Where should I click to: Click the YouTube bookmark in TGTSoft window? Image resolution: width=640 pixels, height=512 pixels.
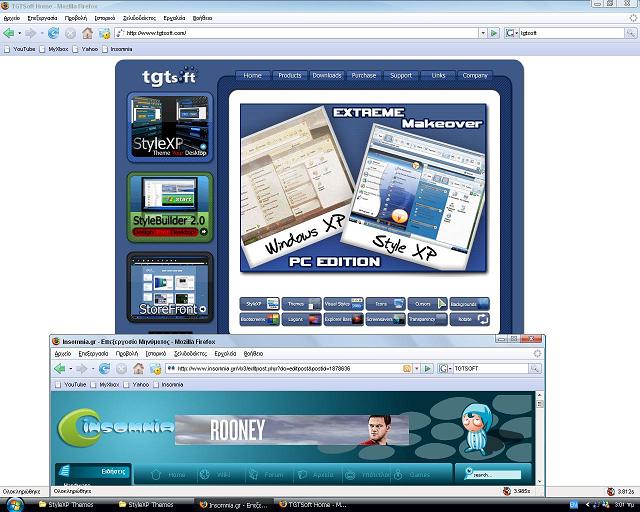pos(20,49)
